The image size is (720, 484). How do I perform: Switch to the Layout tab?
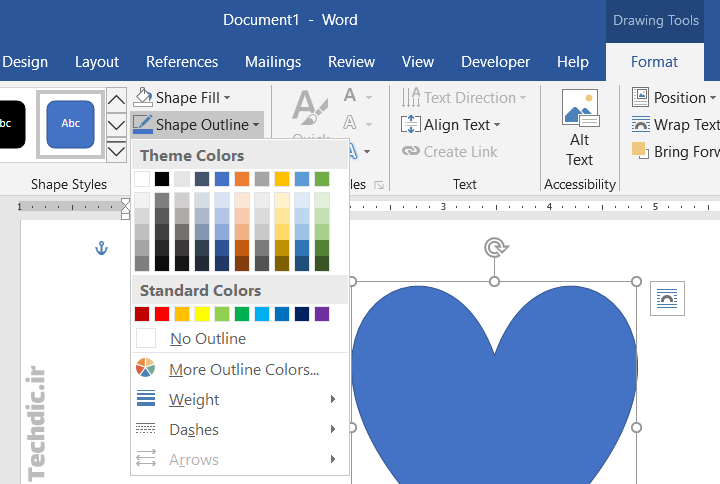97,62
